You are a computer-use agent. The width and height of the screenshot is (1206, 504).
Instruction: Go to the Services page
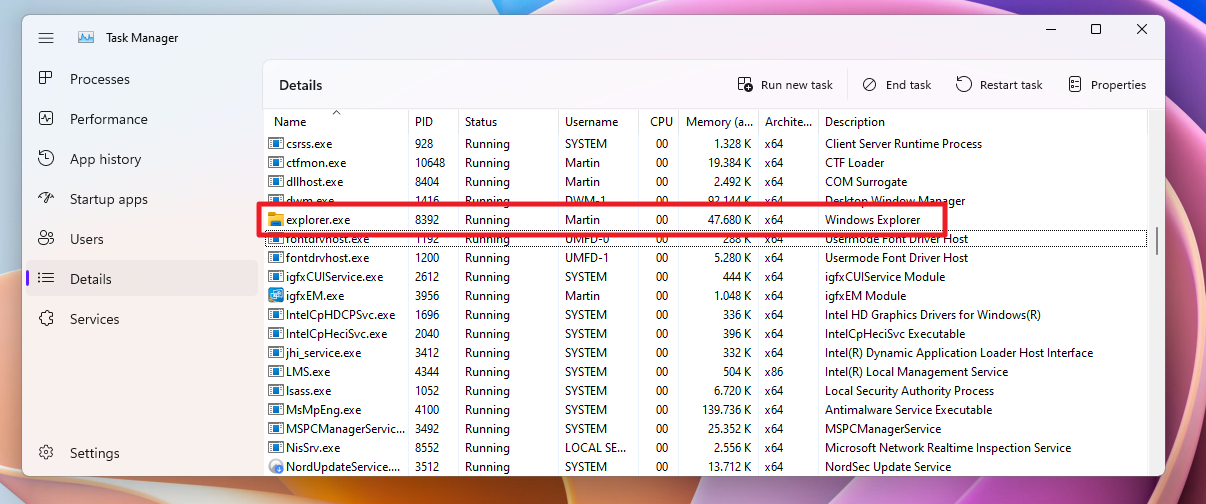point(141,319)
